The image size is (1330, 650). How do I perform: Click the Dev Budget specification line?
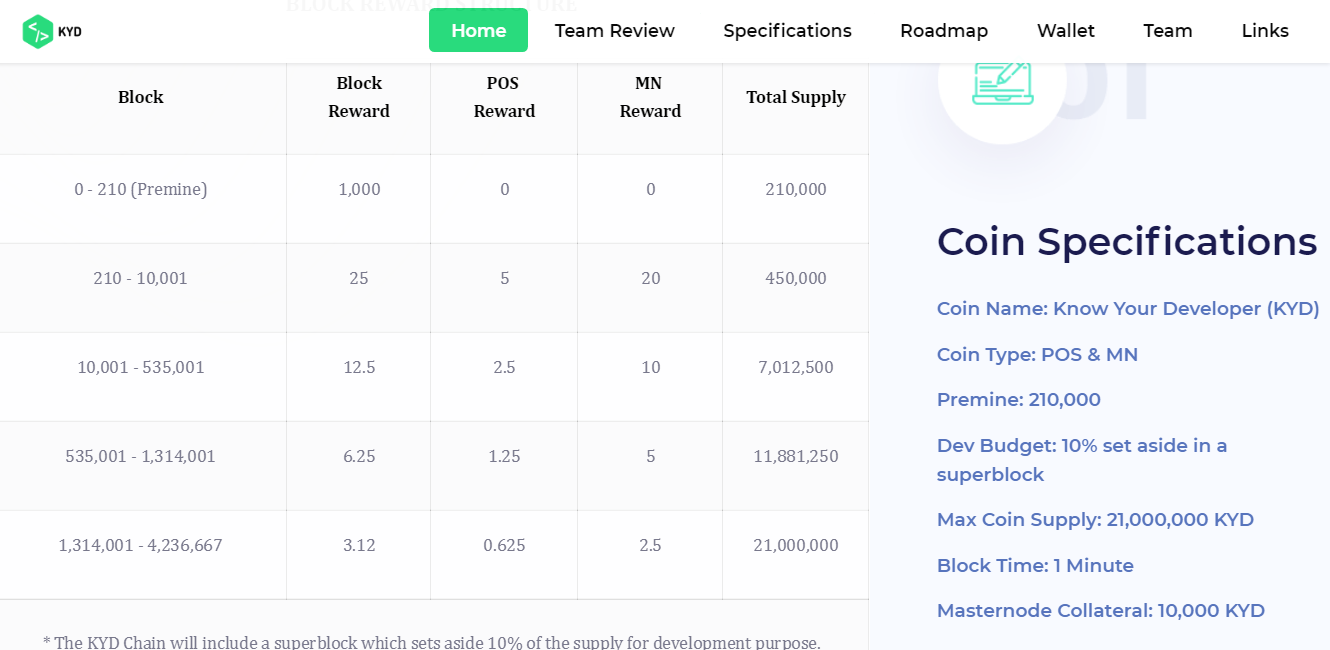click(x=1082, y=460)
